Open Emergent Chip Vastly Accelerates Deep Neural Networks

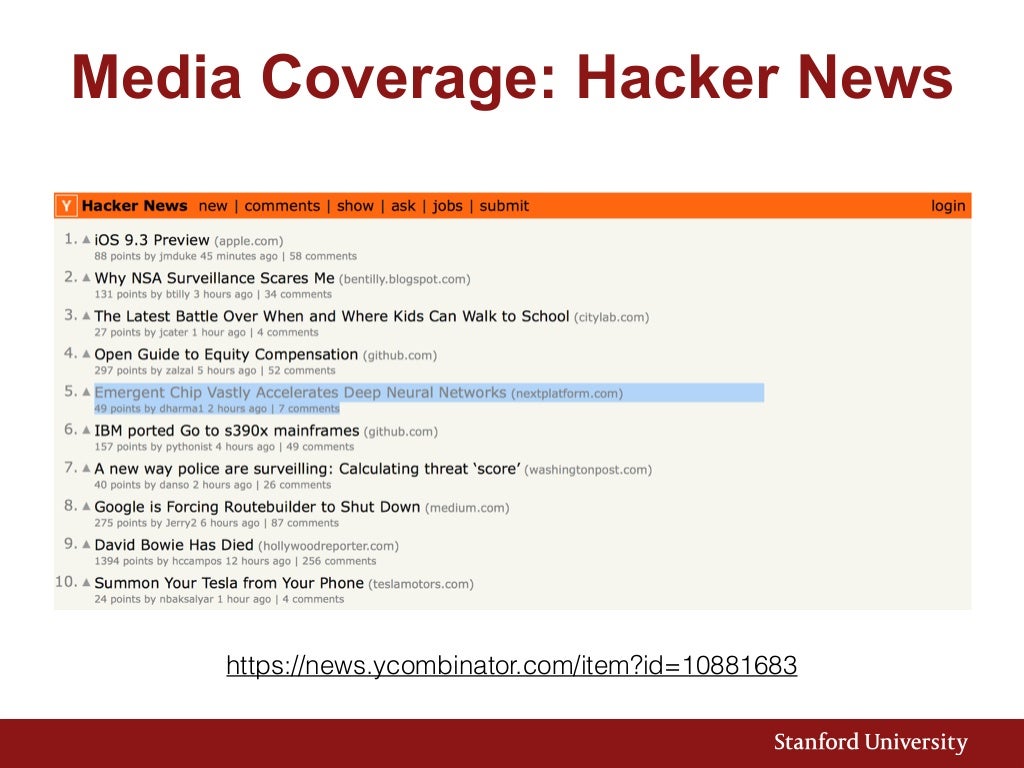coord(300,392)
